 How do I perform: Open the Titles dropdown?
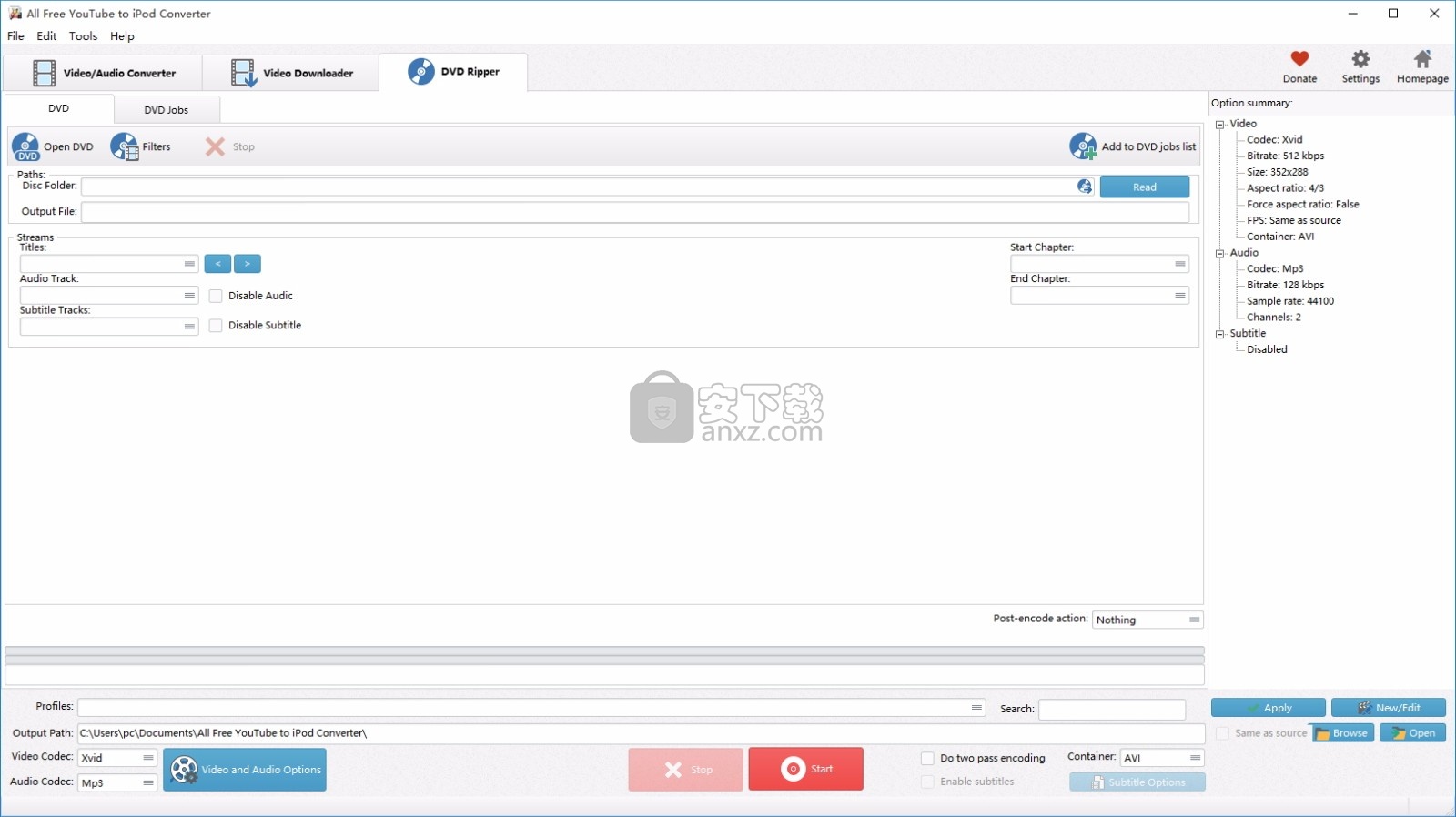(109, 264)
